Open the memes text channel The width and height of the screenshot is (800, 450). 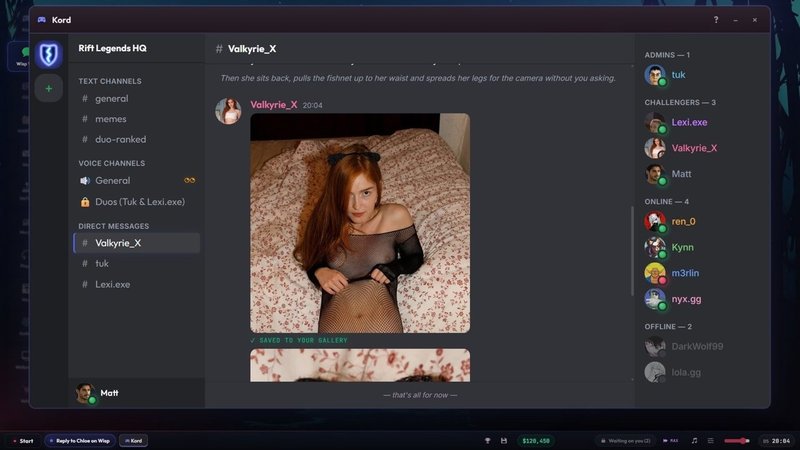pos(137,119)
